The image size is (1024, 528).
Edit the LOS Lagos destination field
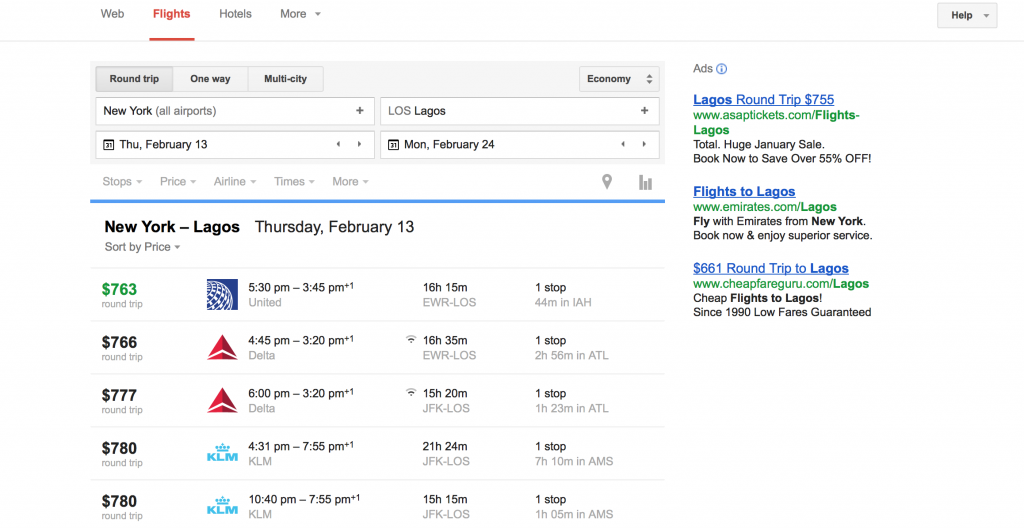pos(520,110)
